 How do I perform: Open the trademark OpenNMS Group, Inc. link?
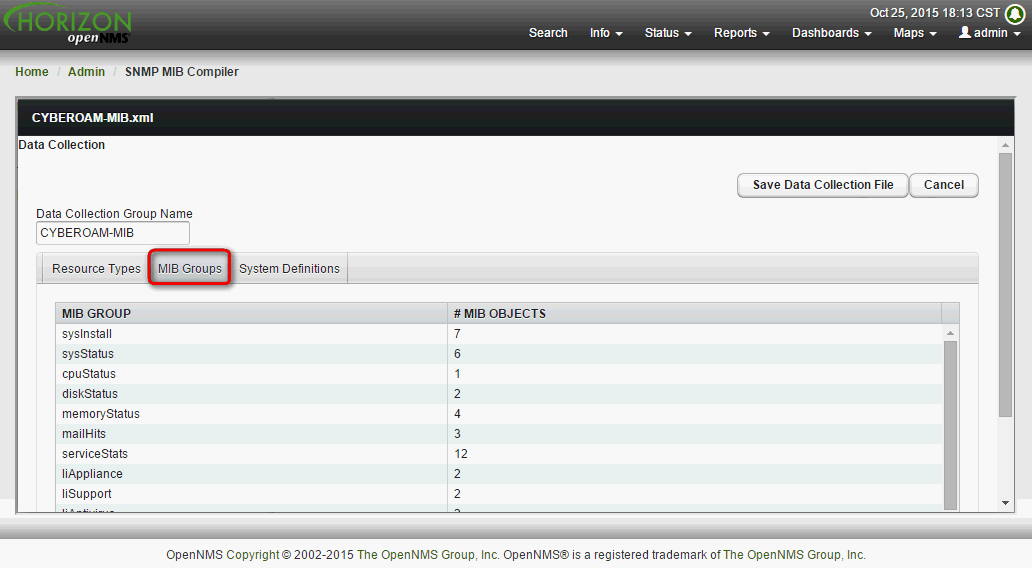[x=794, y=555]
